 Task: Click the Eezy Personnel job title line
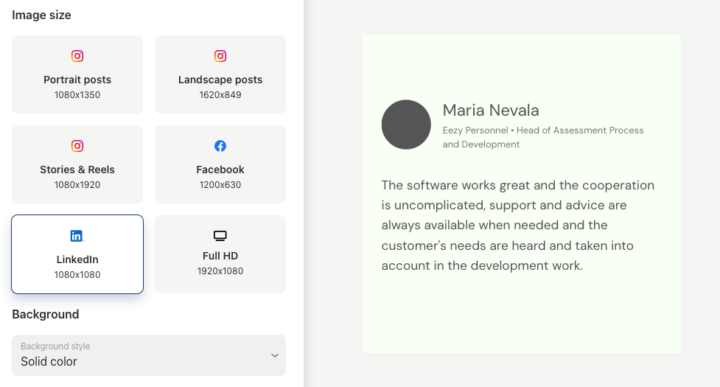coord(543,137)
